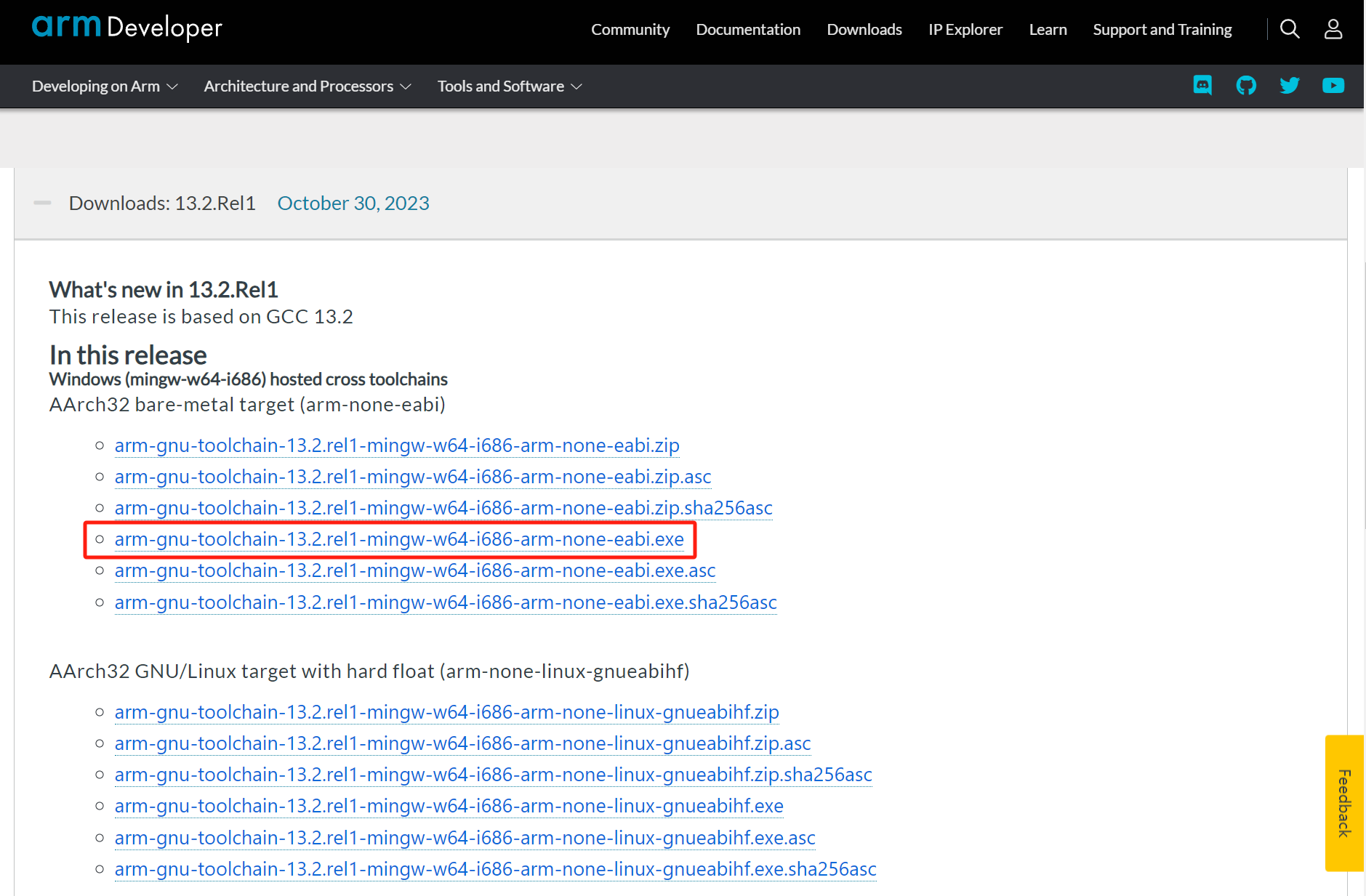The width and height of the screenshot is (1366, 896).
Task: Expand the Developing on Arm menu
Action: click(x=105, y=86)
